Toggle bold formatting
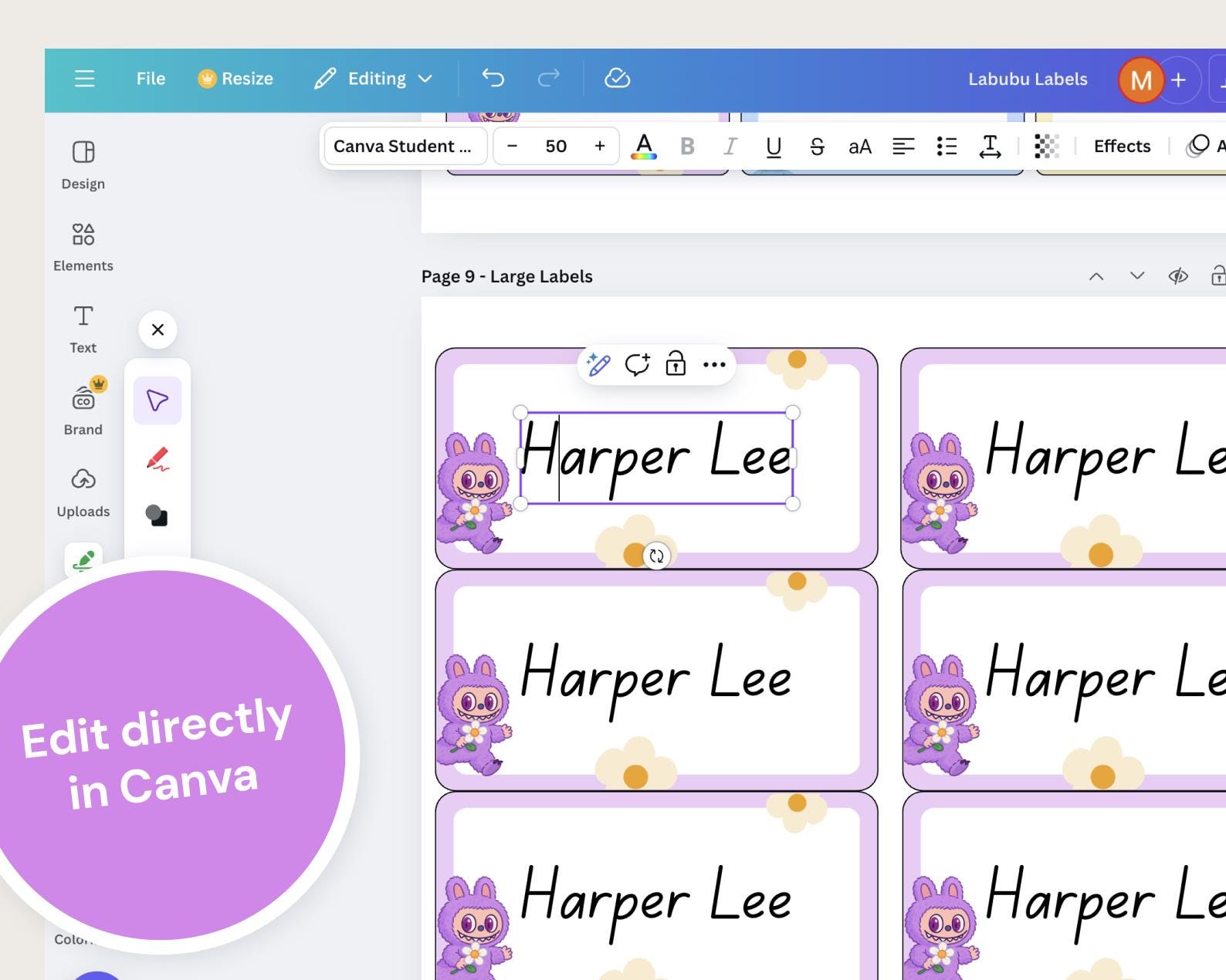The width and height of the screenshot is (1226, 980). pyautogui.click(x=687, y=146)
